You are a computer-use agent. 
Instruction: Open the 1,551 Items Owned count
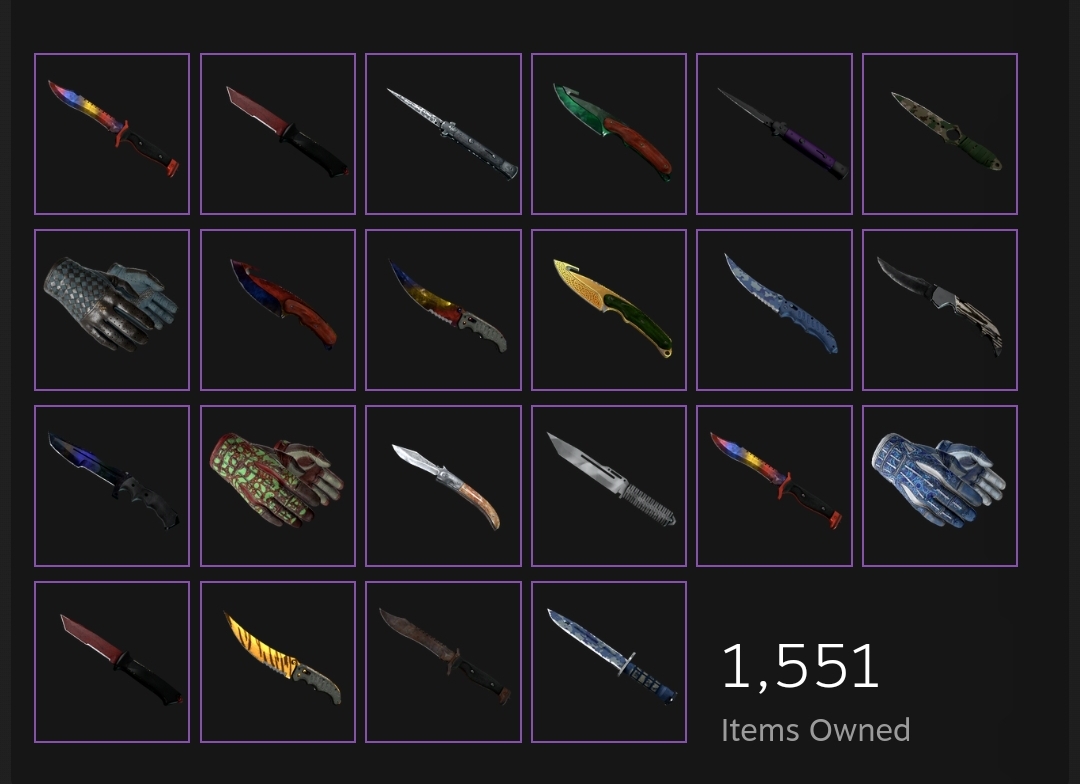coord(800,666)
